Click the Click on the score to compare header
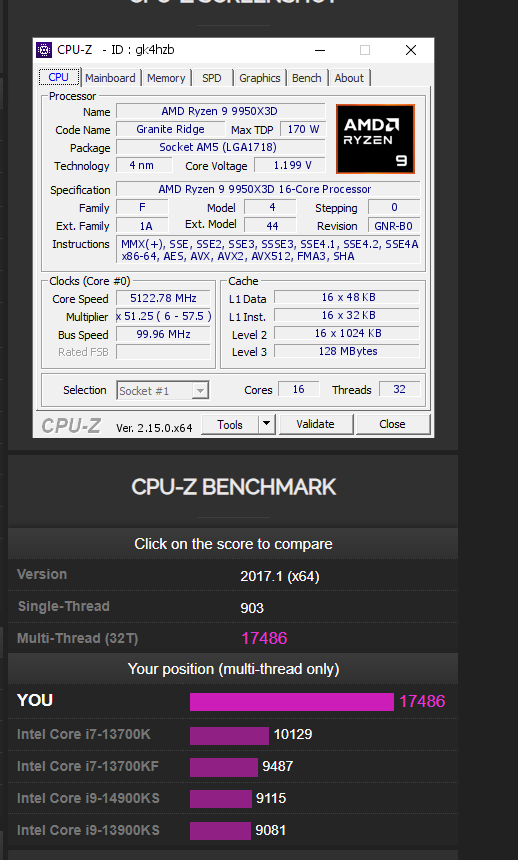Viewport: 518px width, 860px height. pyautogui.click(x=233, y=544)
